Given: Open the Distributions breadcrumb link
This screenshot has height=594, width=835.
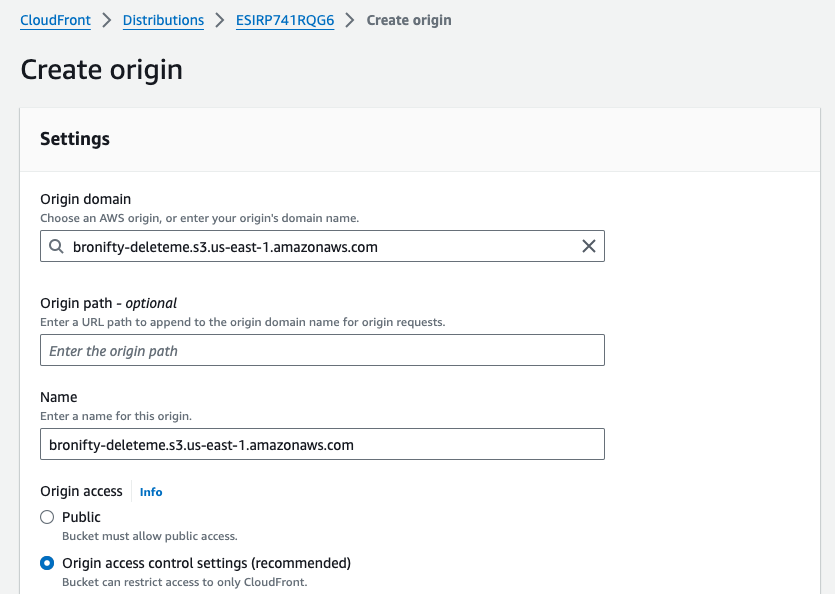Looking at the screenshot, I should [x=162, y=19].
